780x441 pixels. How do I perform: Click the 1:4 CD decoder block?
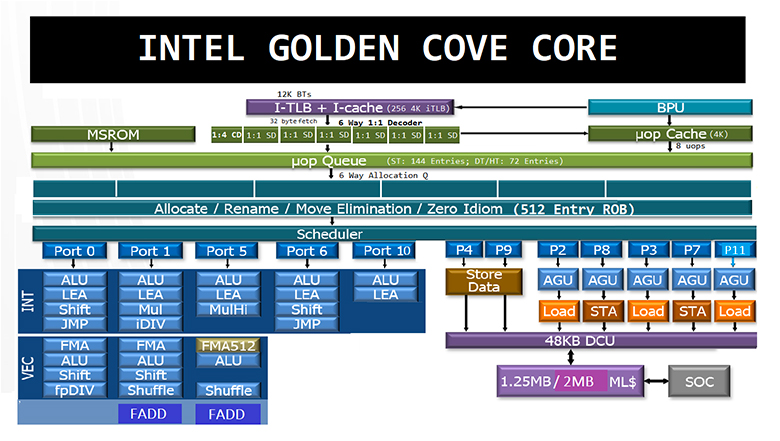click(227, 135)
